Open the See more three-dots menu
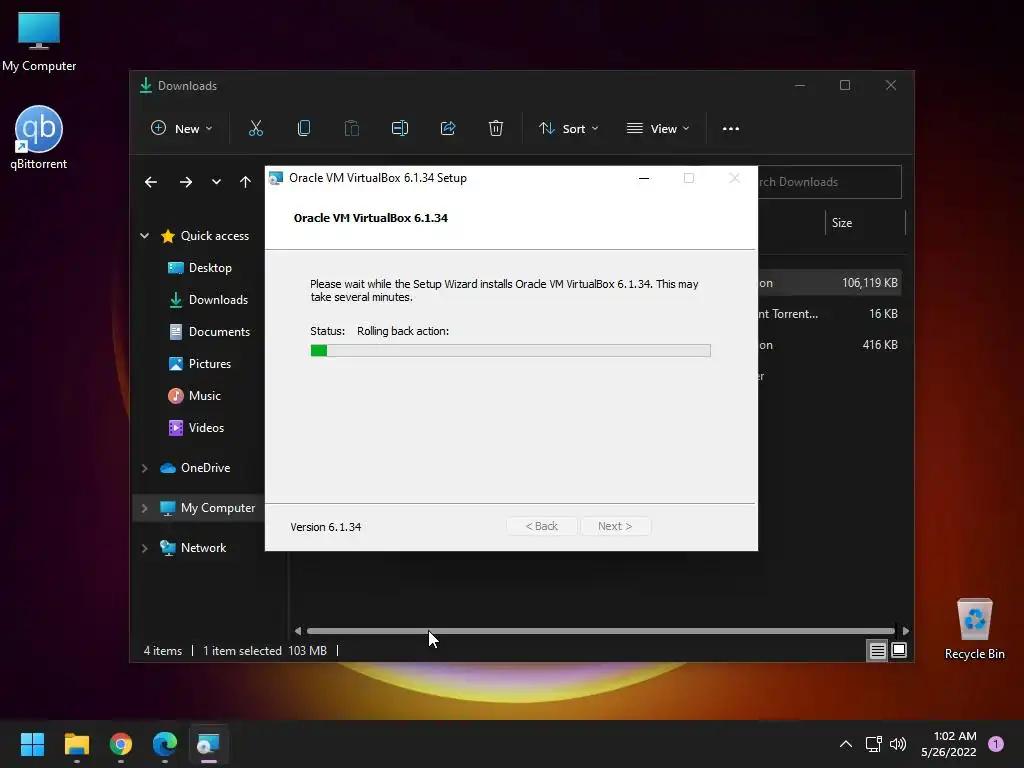Screen dimensions: 1024x768 [731, 129]
